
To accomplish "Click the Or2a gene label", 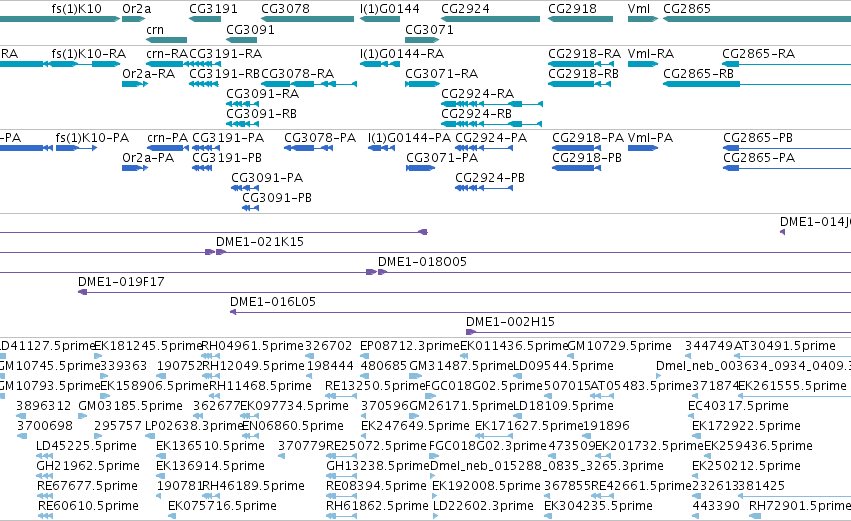I will (137, 9).
